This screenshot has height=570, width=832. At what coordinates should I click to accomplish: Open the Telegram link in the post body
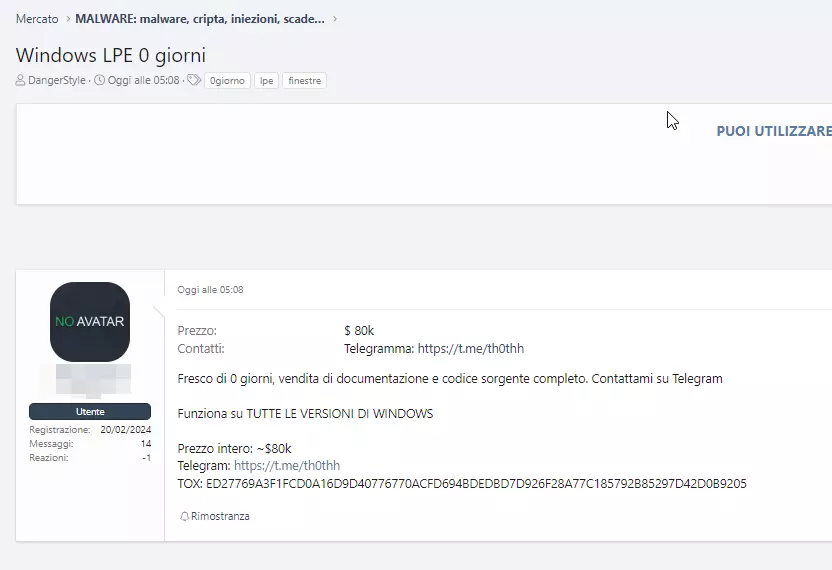click(287, 465)
